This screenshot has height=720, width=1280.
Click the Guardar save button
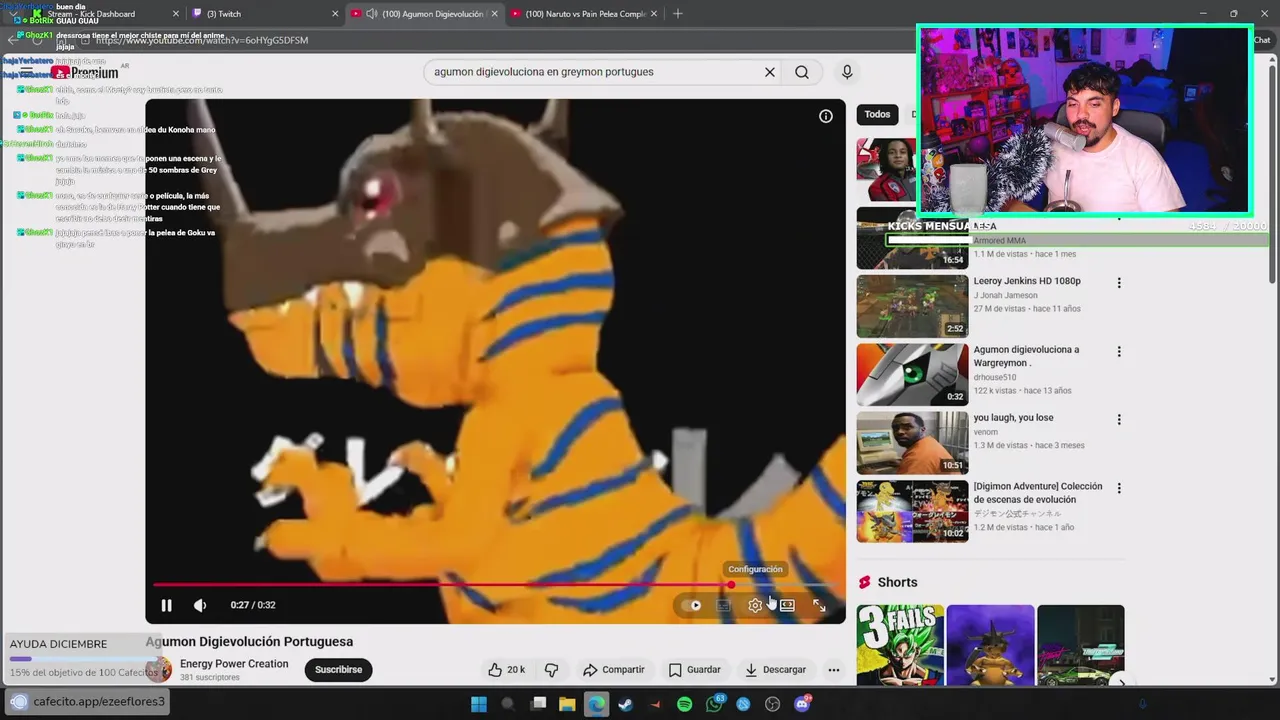point(695,670)
